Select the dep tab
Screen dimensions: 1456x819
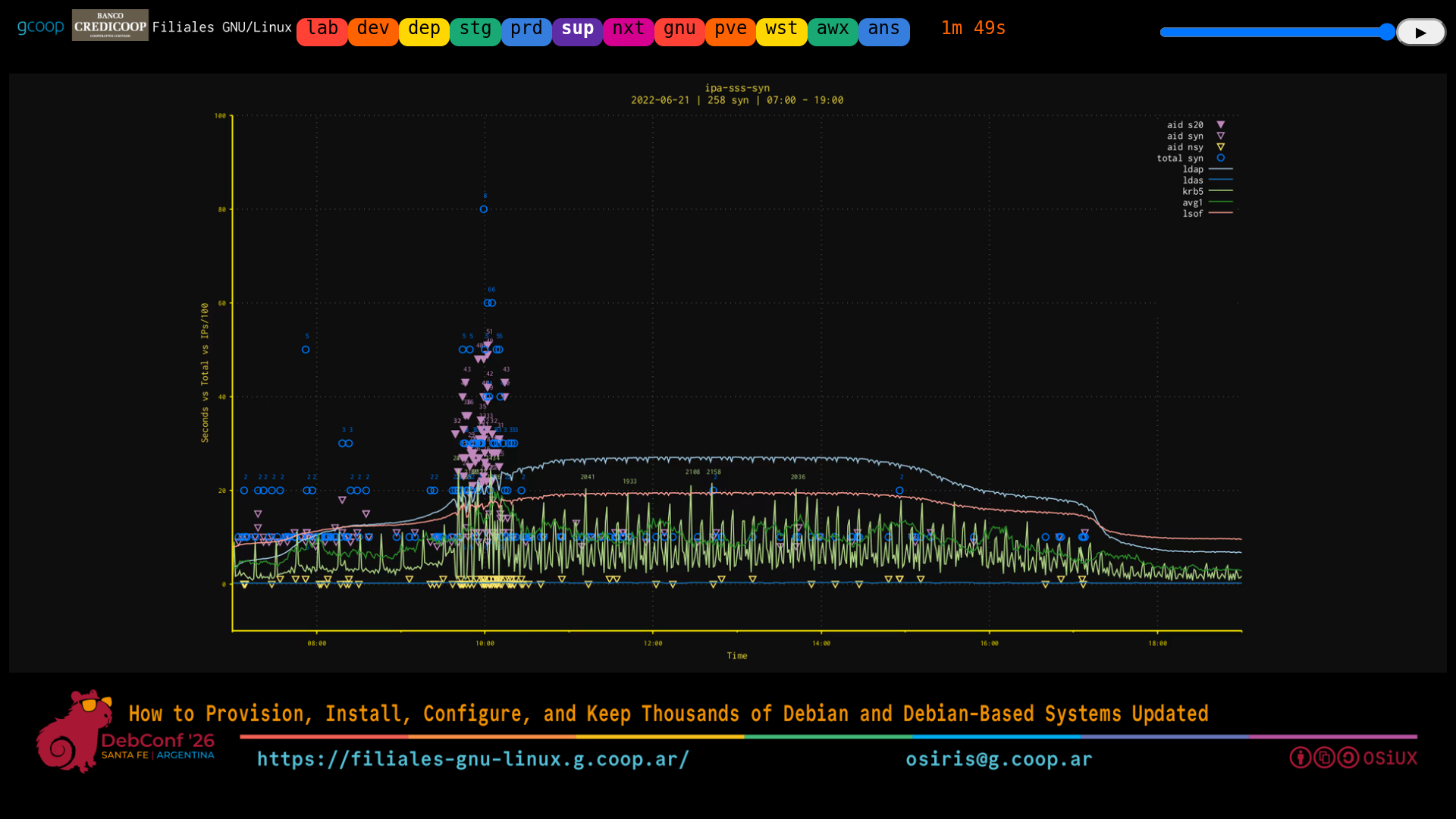(424, 32)
